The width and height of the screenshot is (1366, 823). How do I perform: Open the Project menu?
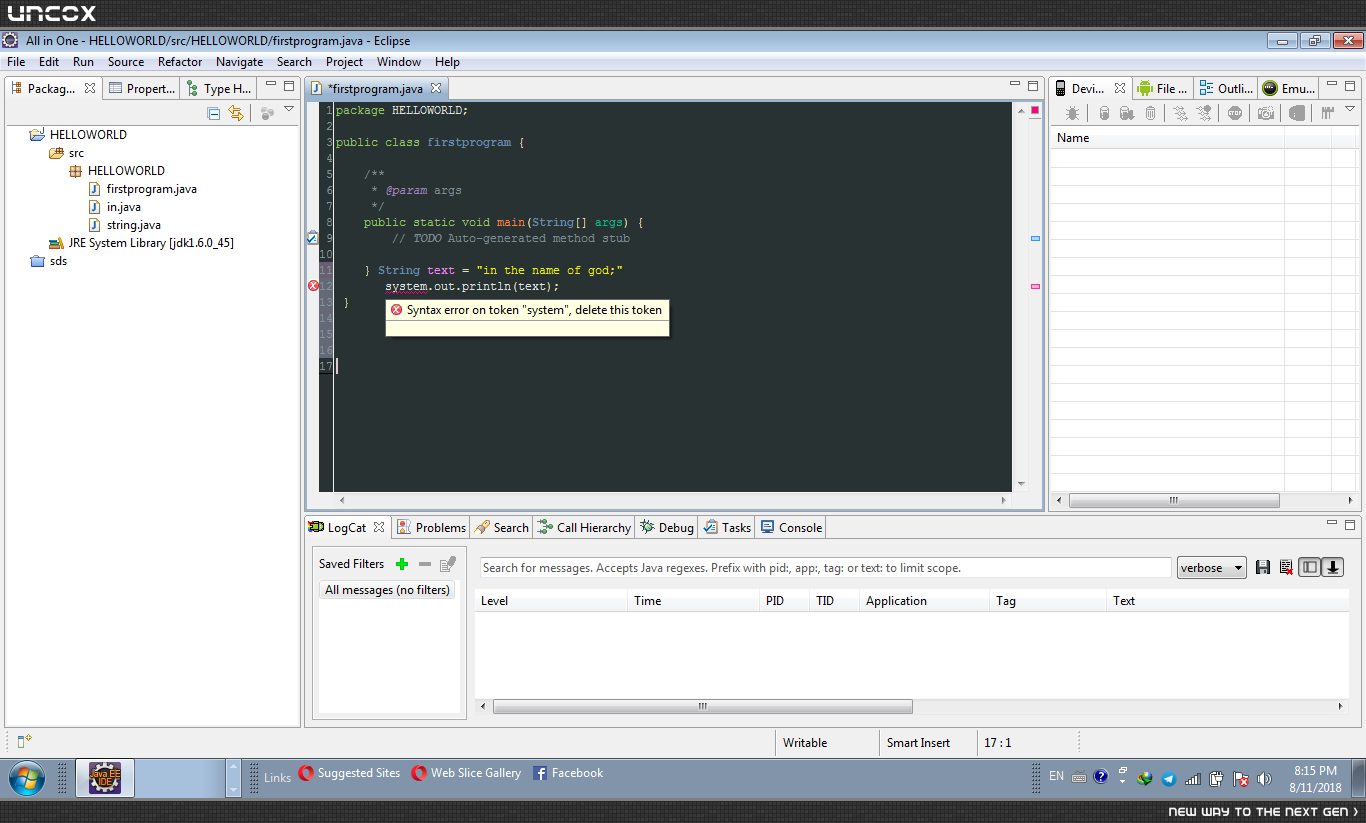[x=345, y=61]
